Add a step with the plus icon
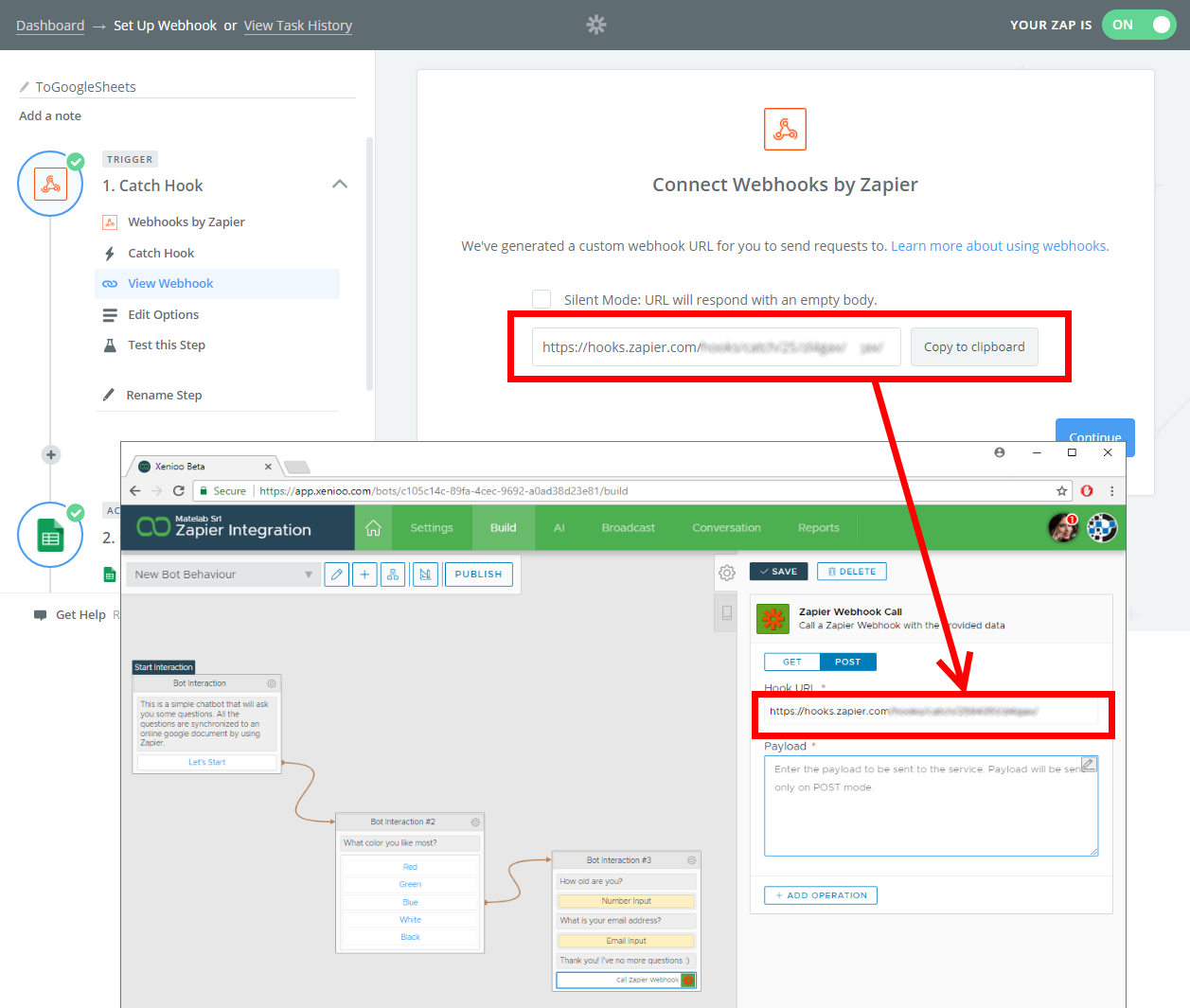This screenshot has width=1190, height=1008. pyautogui.click(x=51, y=455)
